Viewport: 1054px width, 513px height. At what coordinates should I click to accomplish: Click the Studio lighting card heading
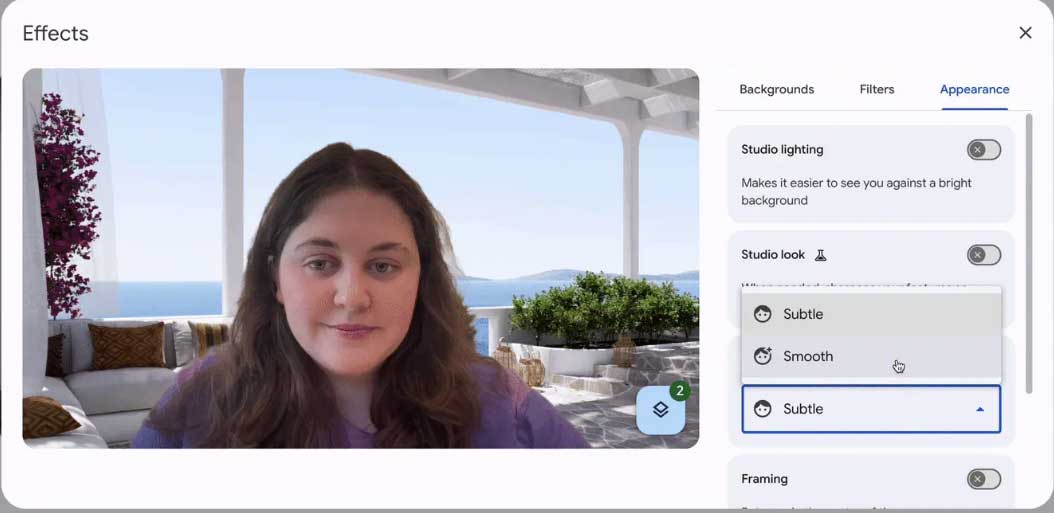pyautogui.click(x=782, y=150)
